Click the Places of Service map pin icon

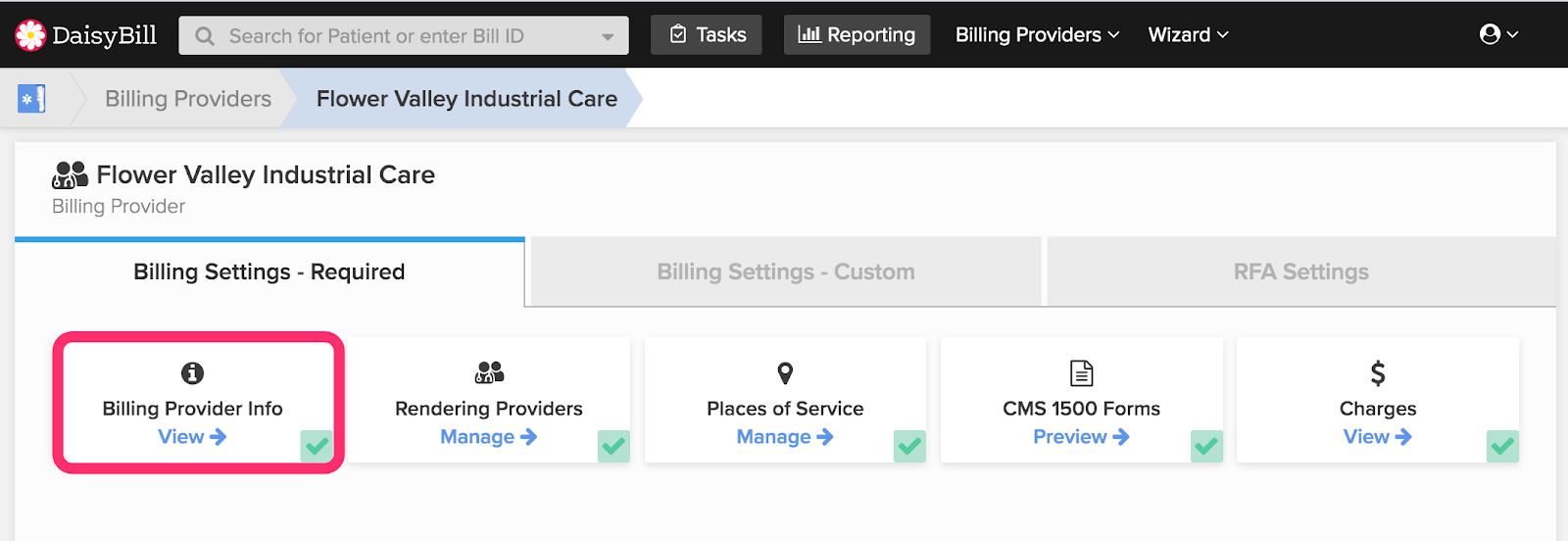tap(785, 372)
